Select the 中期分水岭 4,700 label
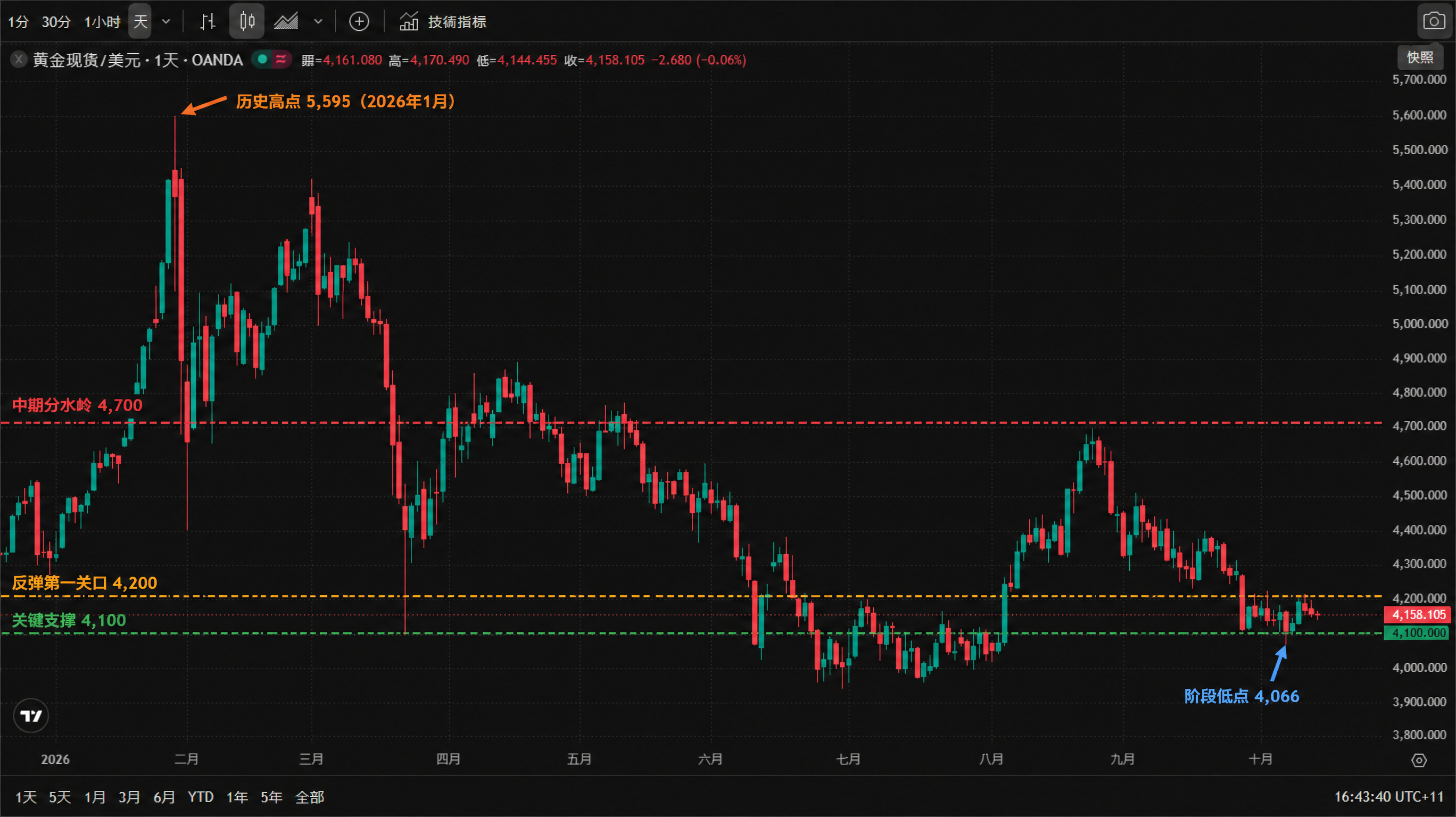 pos(77,405)
